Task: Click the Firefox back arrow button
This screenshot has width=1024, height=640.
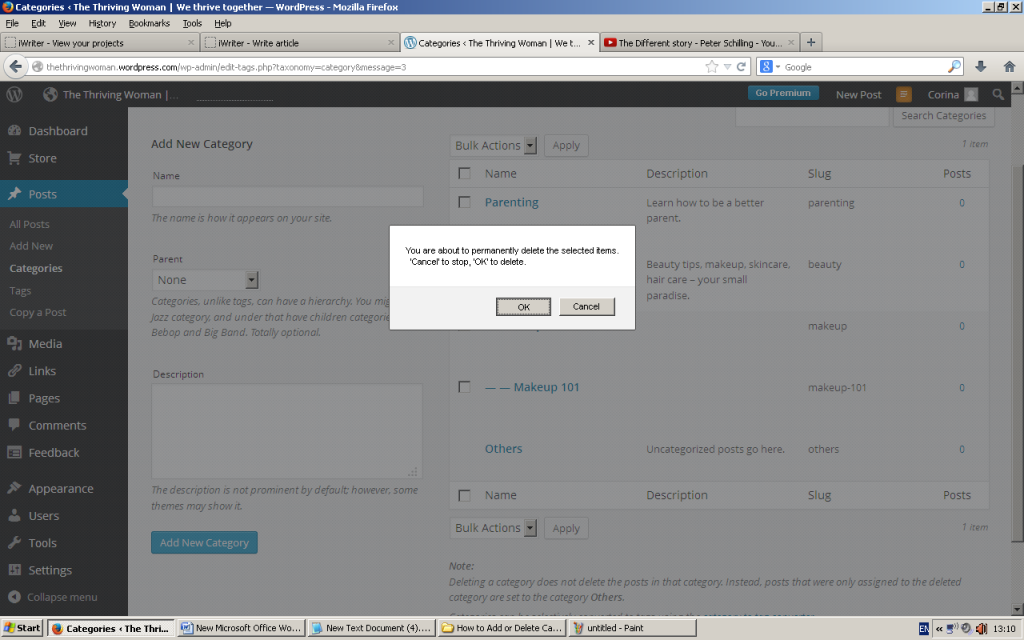Action: (x=16, y=67)
